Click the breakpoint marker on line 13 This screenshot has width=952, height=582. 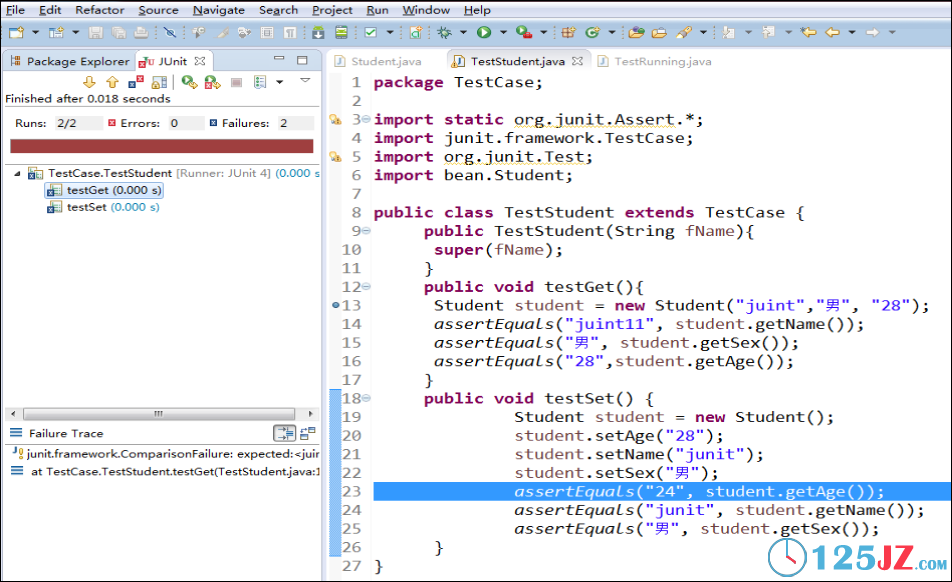pos(336,305)
